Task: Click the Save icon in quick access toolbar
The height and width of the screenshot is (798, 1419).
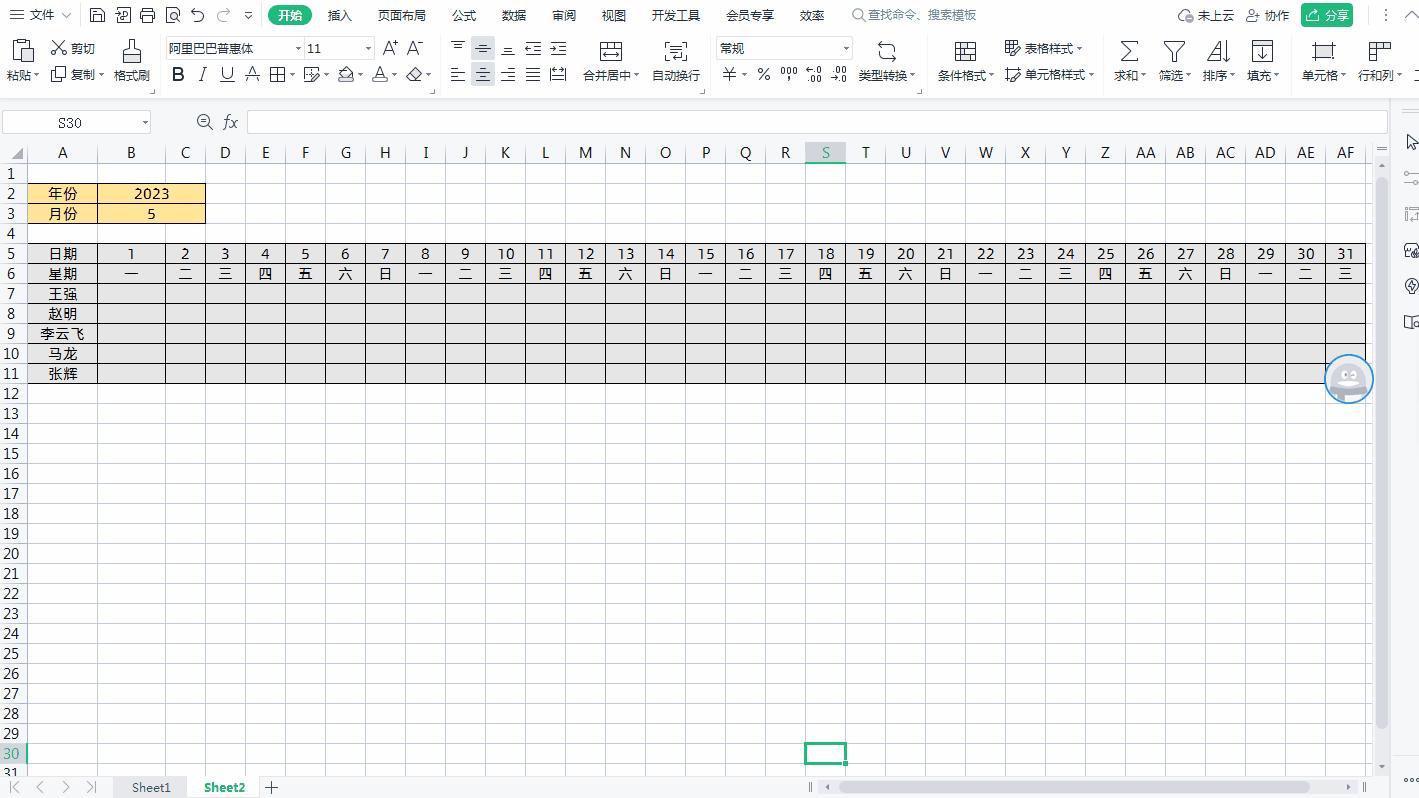Action: [x=97, y=15]
